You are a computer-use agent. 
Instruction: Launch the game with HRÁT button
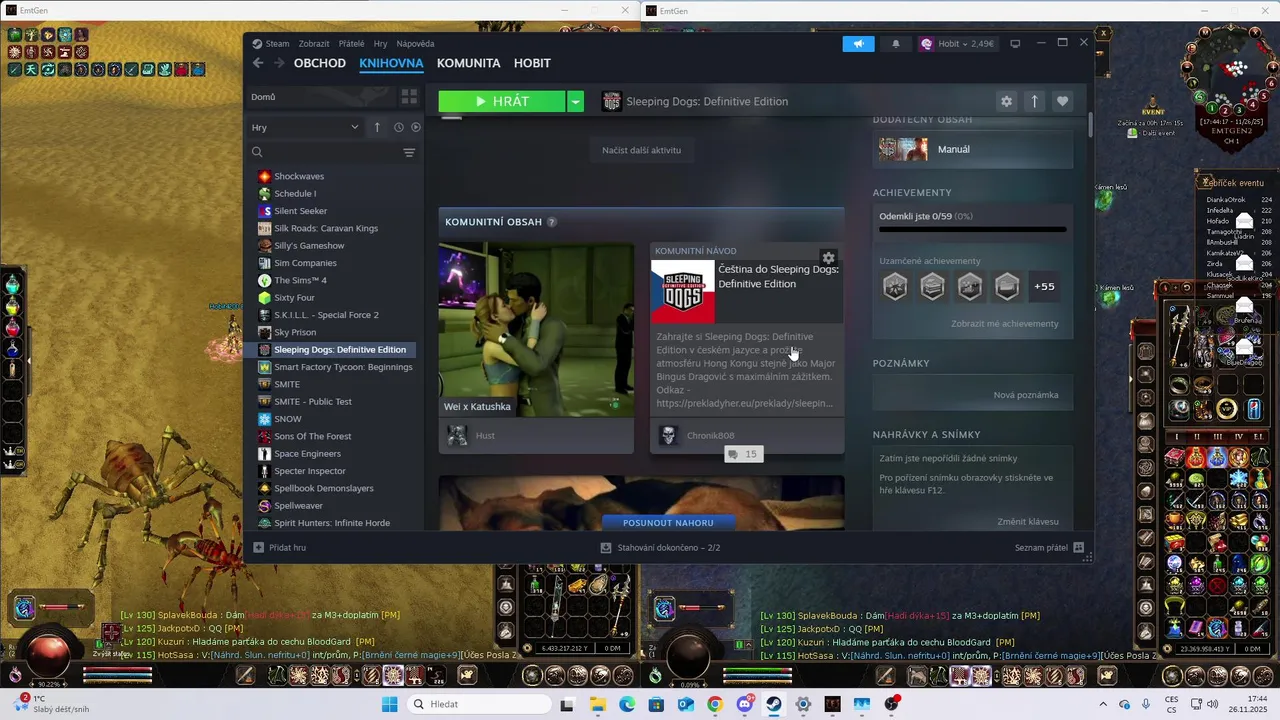(502, 101)
